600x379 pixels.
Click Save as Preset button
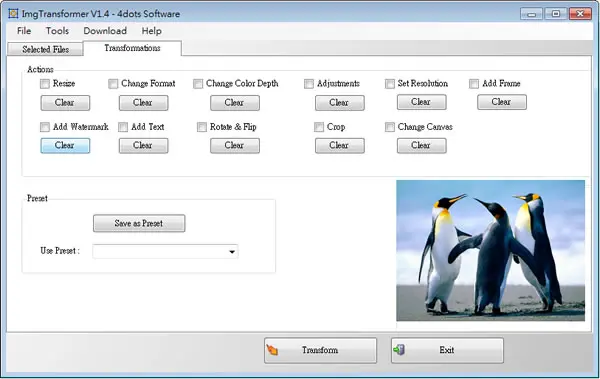click(x=139, y=223)
